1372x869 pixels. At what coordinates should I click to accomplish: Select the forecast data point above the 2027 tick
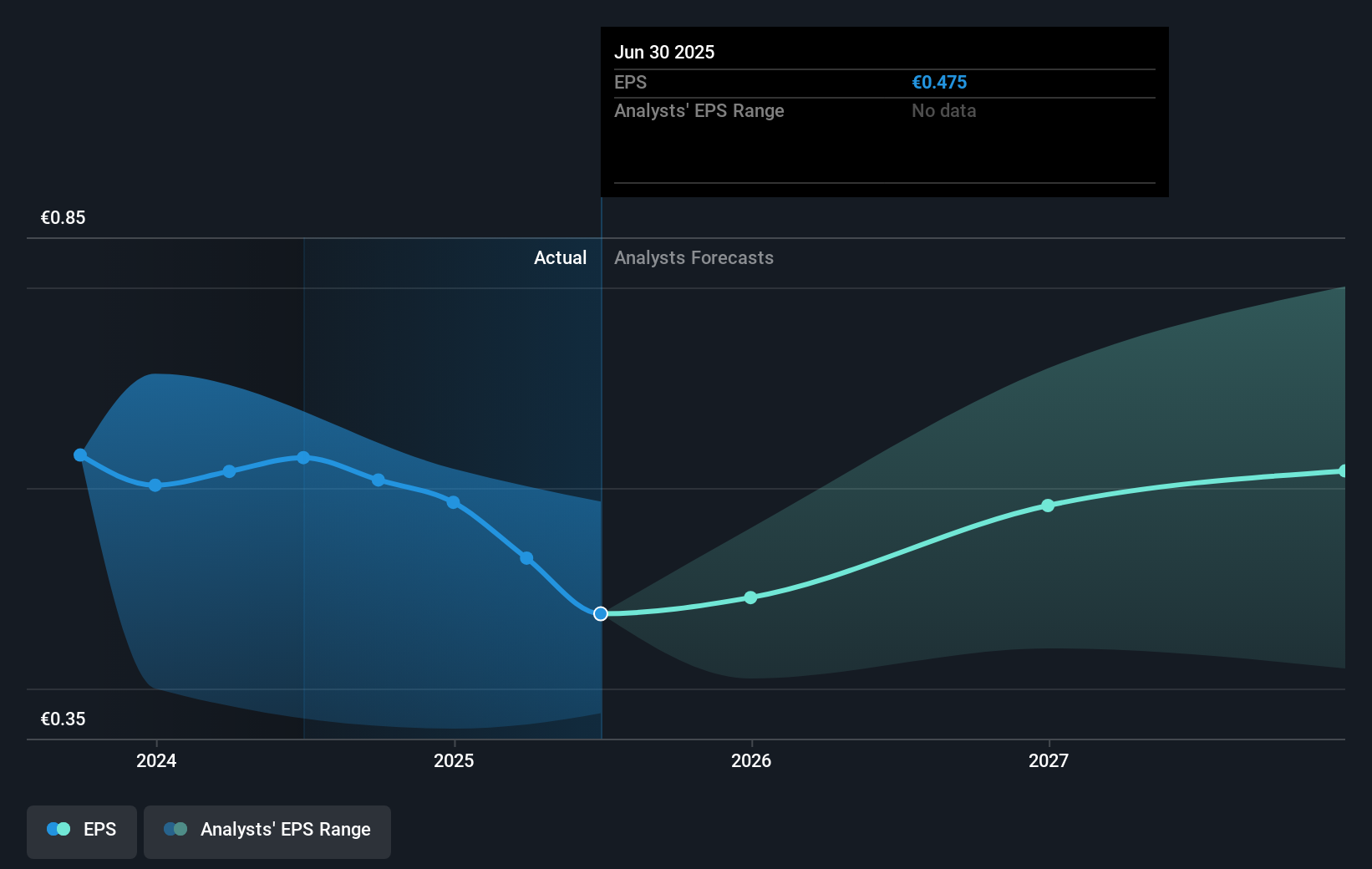point(1048,506)
